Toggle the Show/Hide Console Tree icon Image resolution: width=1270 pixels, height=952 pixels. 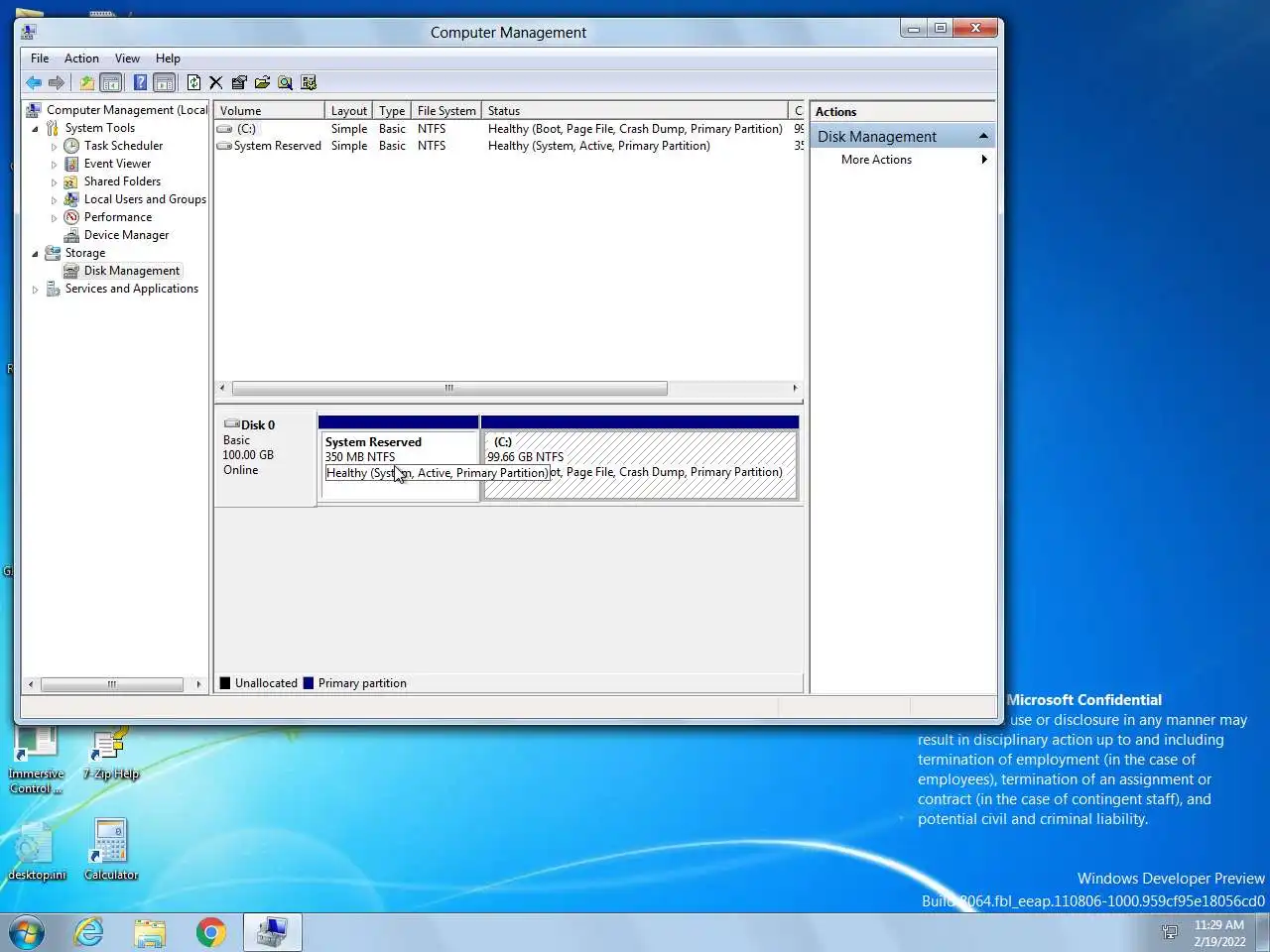[x=111, y=83]
